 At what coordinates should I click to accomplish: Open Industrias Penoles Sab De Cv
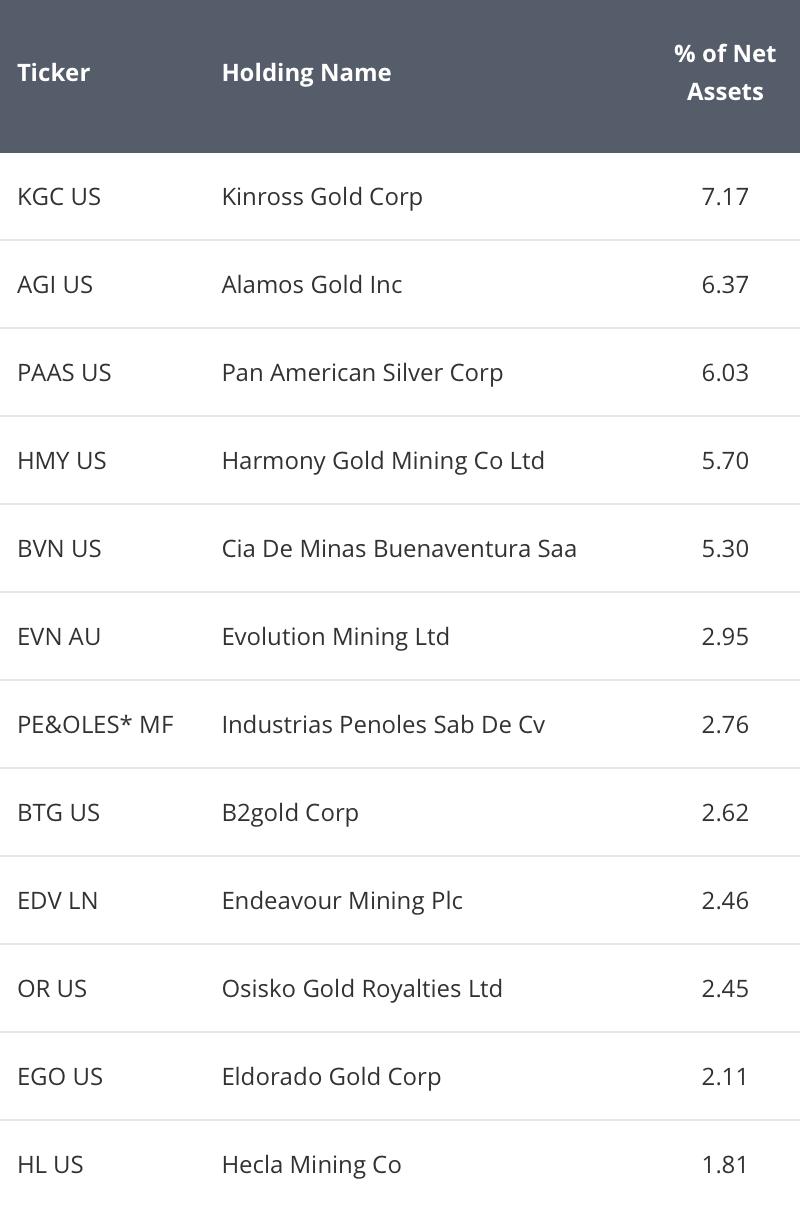pyautogui.click(x=383, y=725)
